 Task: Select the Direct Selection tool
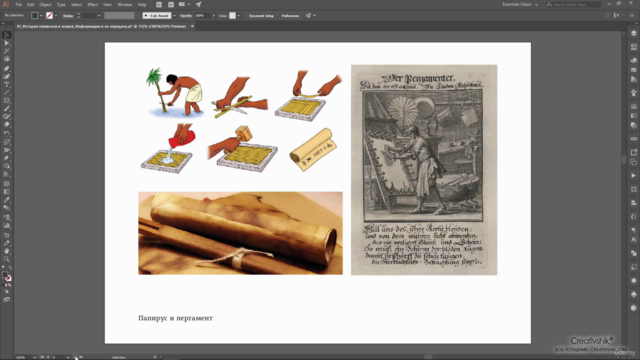tap(7, 43)
